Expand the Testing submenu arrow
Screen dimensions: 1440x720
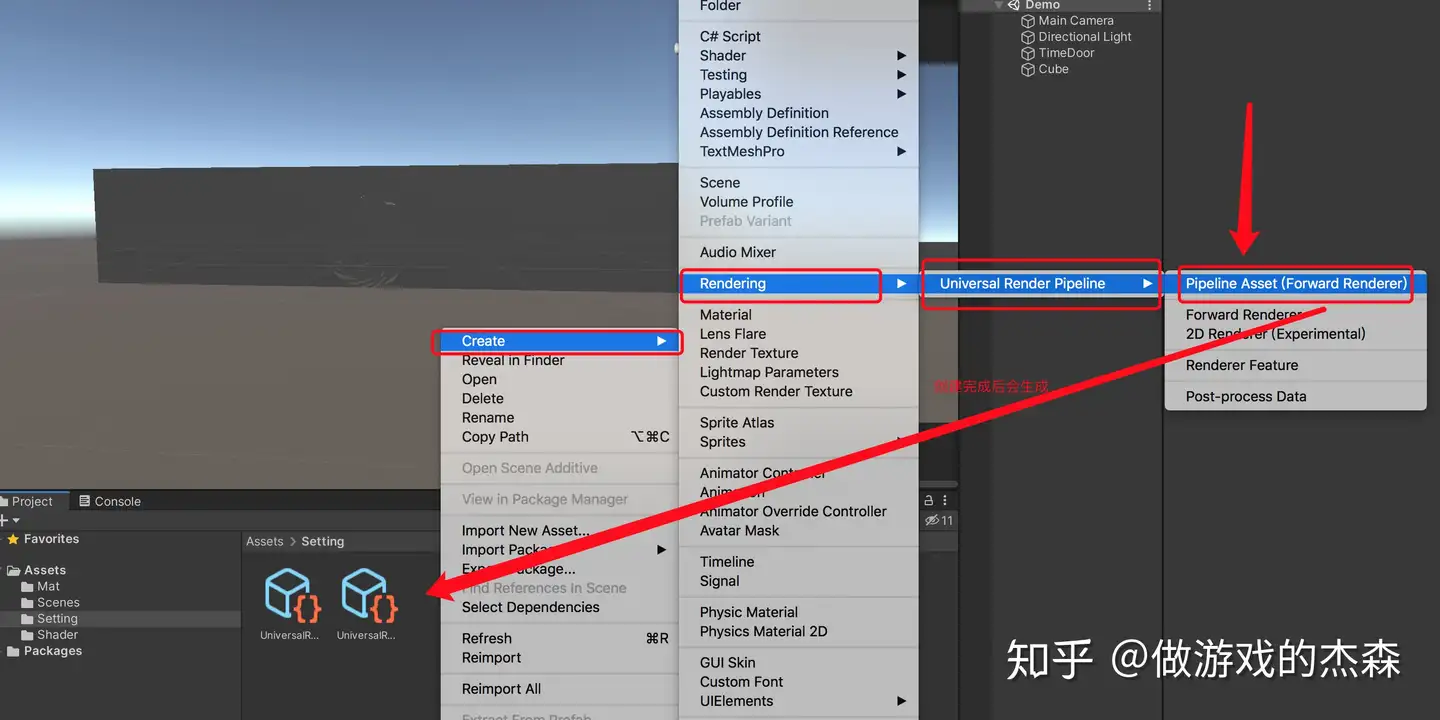[x=902, y=75]
